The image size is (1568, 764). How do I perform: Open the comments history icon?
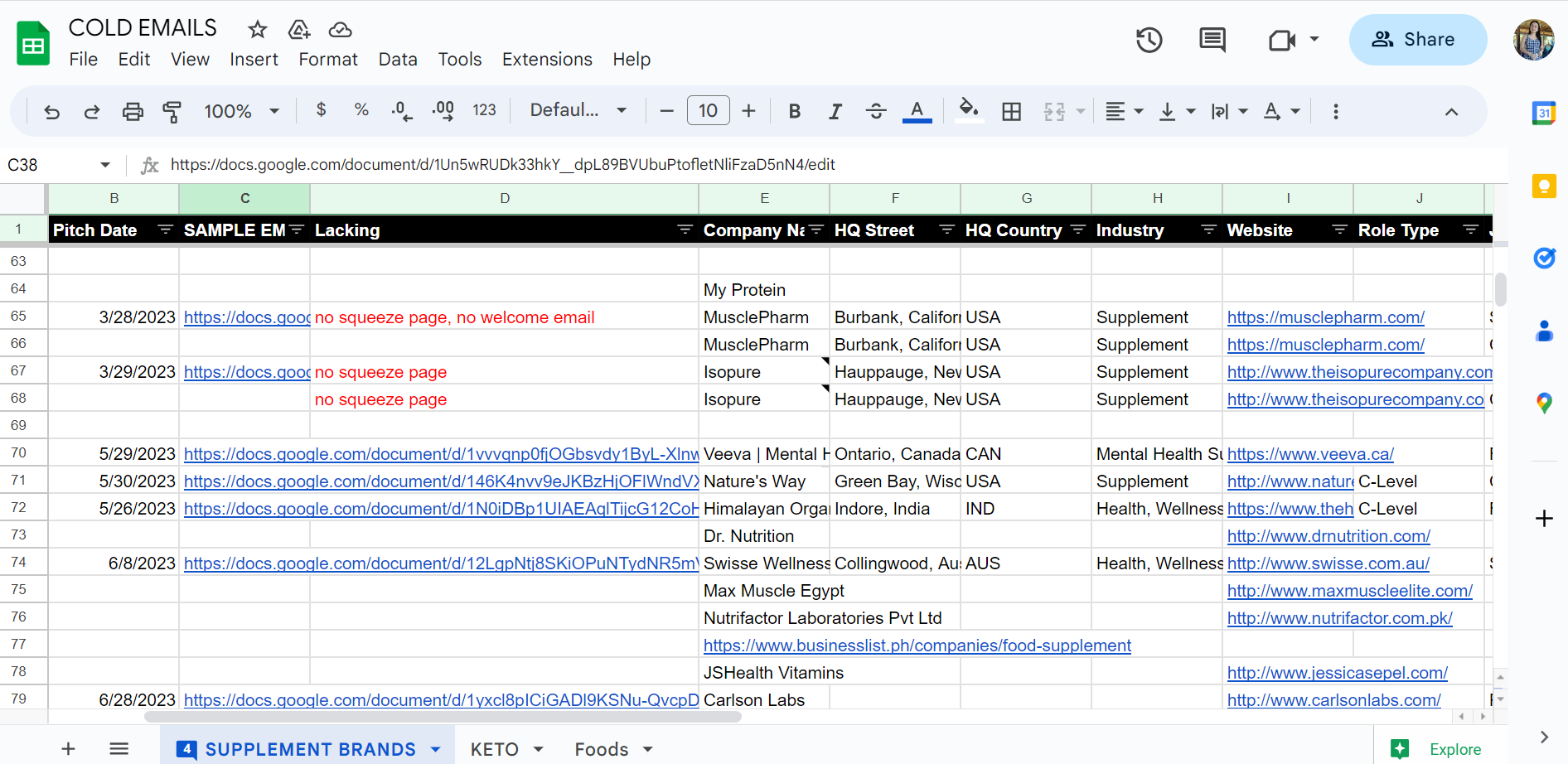coord(1212,40)
